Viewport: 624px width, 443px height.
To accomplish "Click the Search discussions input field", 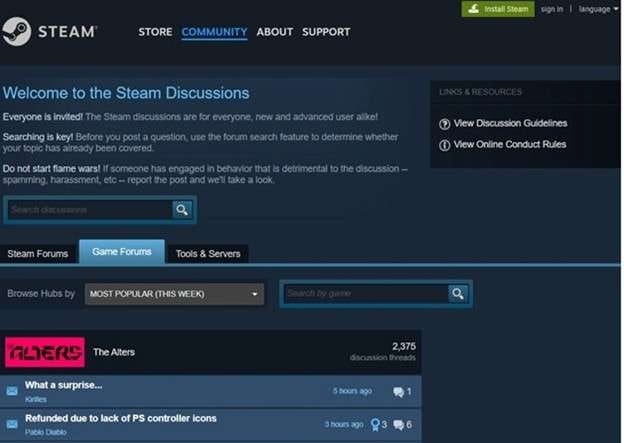I will [x=90, y=210].
